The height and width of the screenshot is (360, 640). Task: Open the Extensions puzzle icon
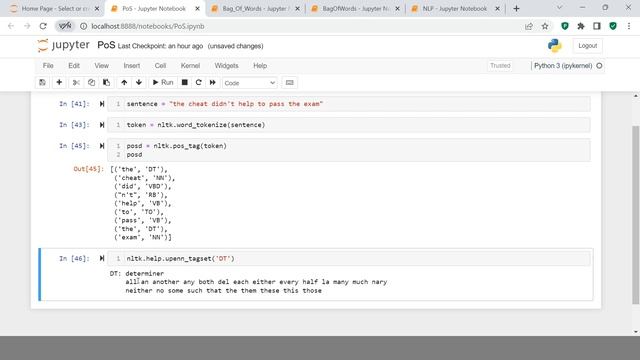pos(581,26)
